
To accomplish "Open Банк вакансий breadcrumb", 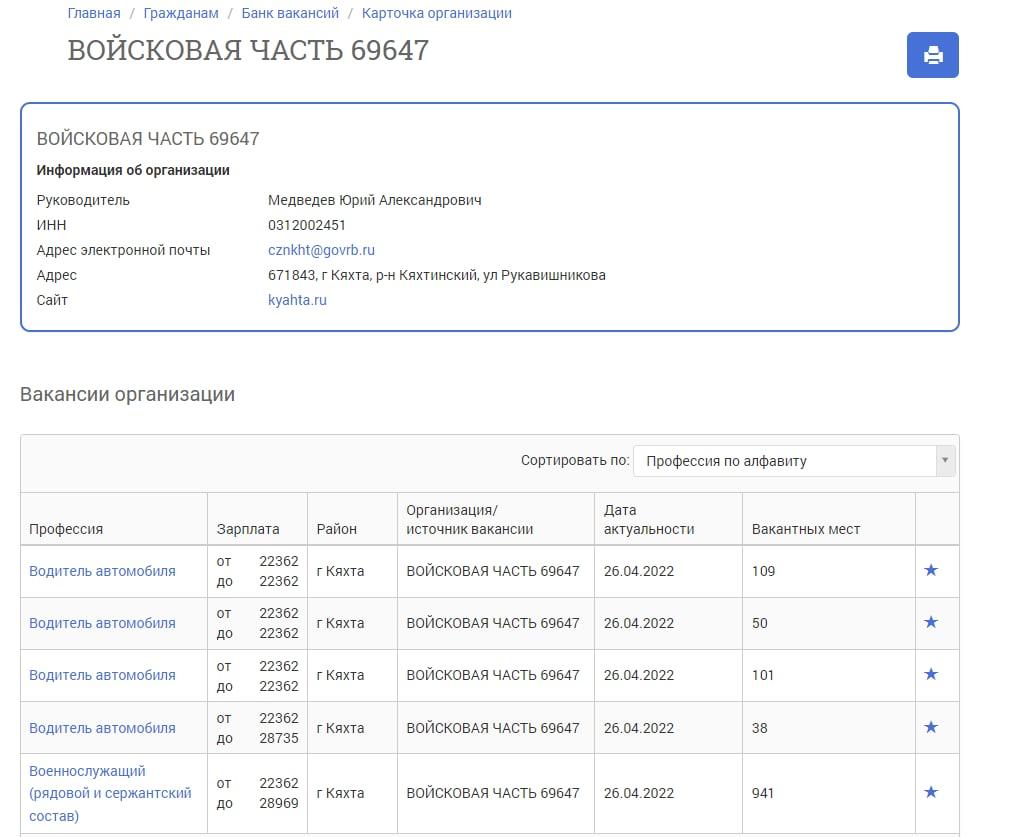I will click(289, 13).
